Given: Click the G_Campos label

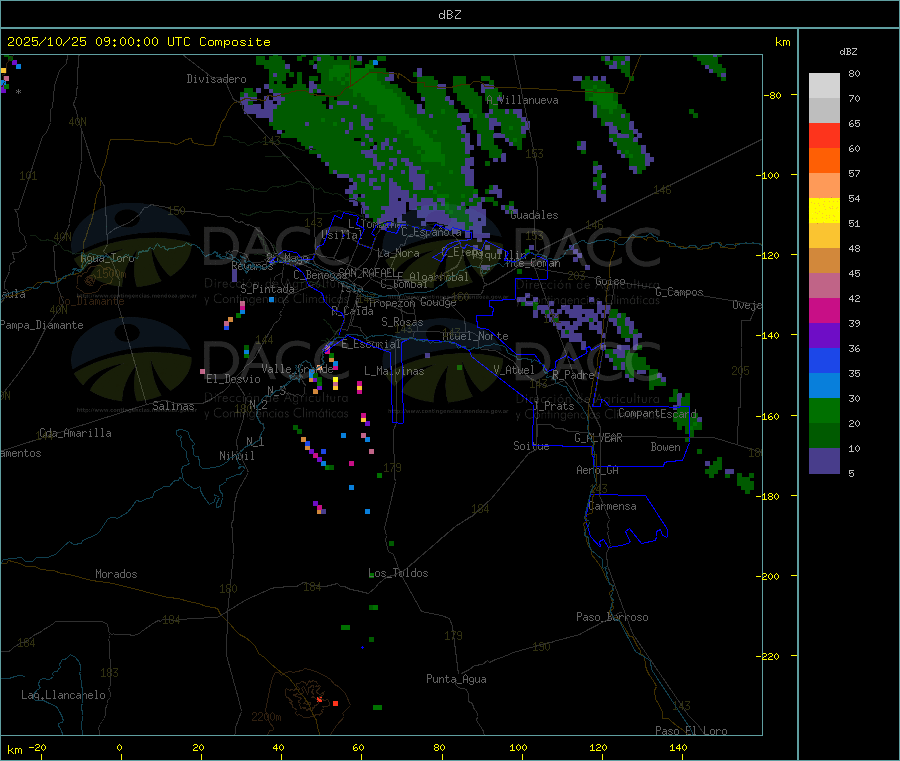Looking at the screenshot, I should point(679,292).
